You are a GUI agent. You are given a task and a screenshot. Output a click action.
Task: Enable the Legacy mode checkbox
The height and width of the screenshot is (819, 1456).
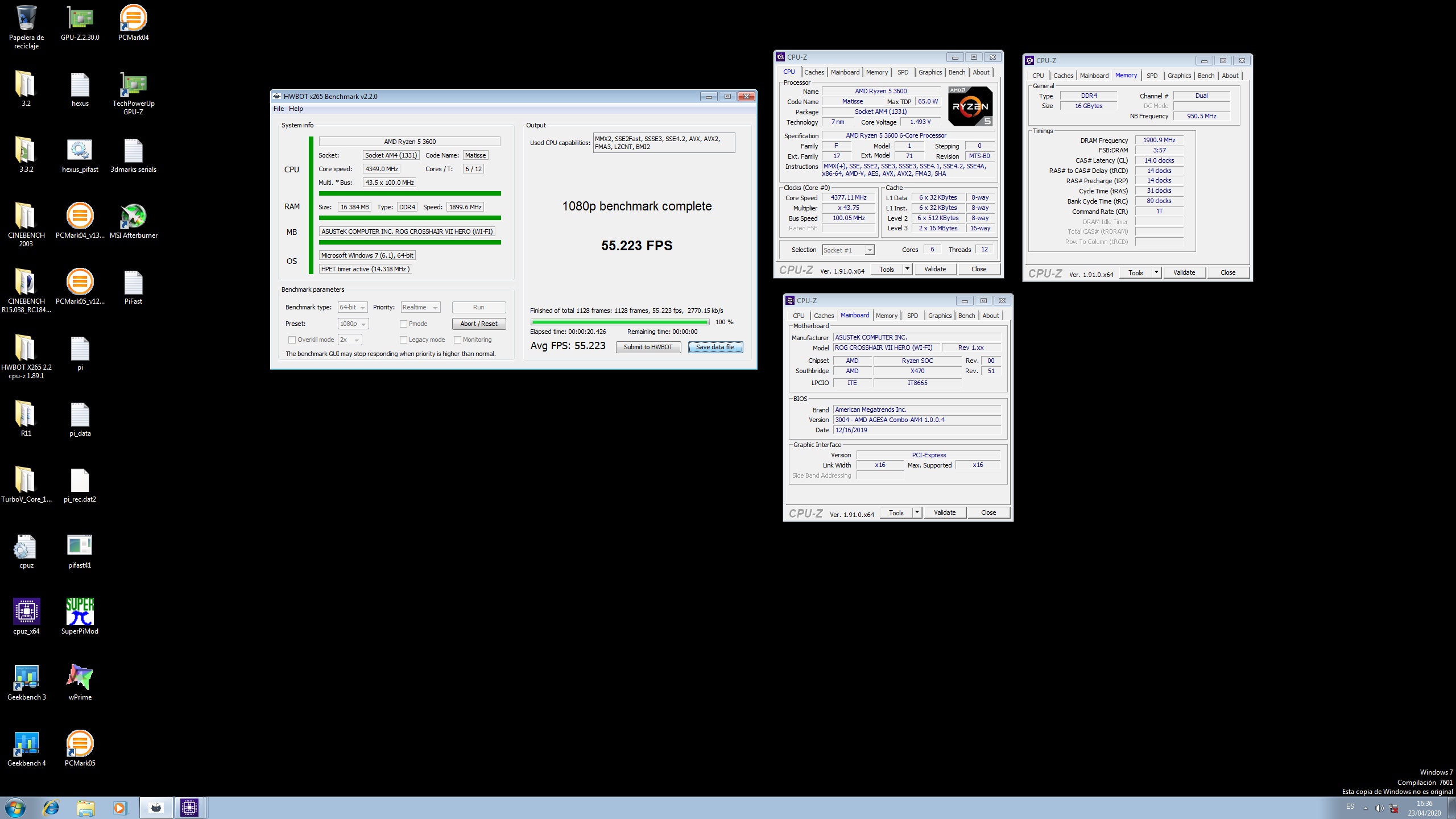(x=403, y=340)
